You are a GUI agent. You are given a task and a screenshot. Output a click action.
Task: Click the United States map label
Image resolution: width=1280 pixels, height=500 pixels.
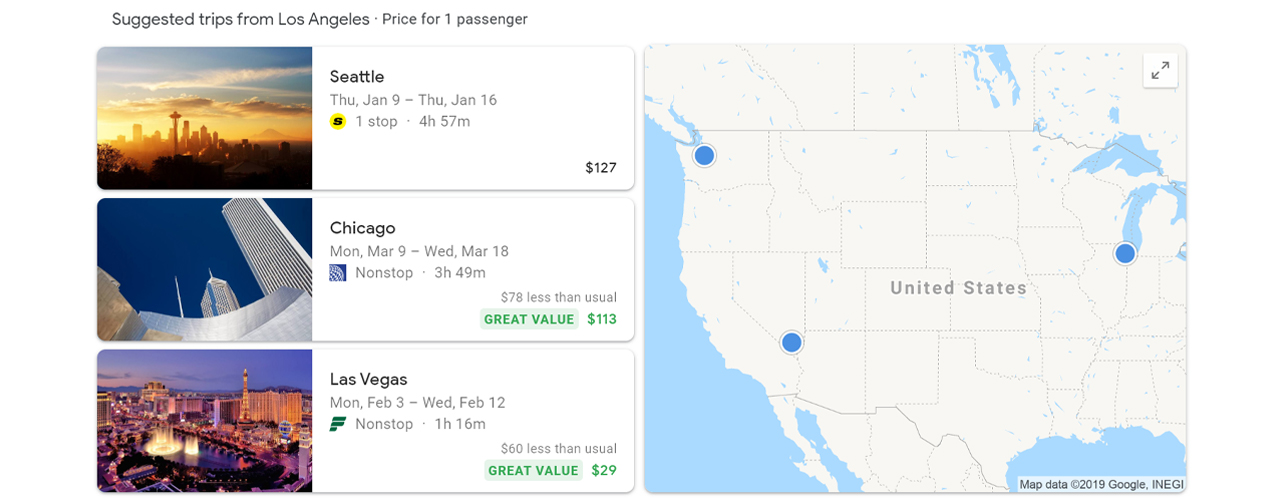(958, 288)
